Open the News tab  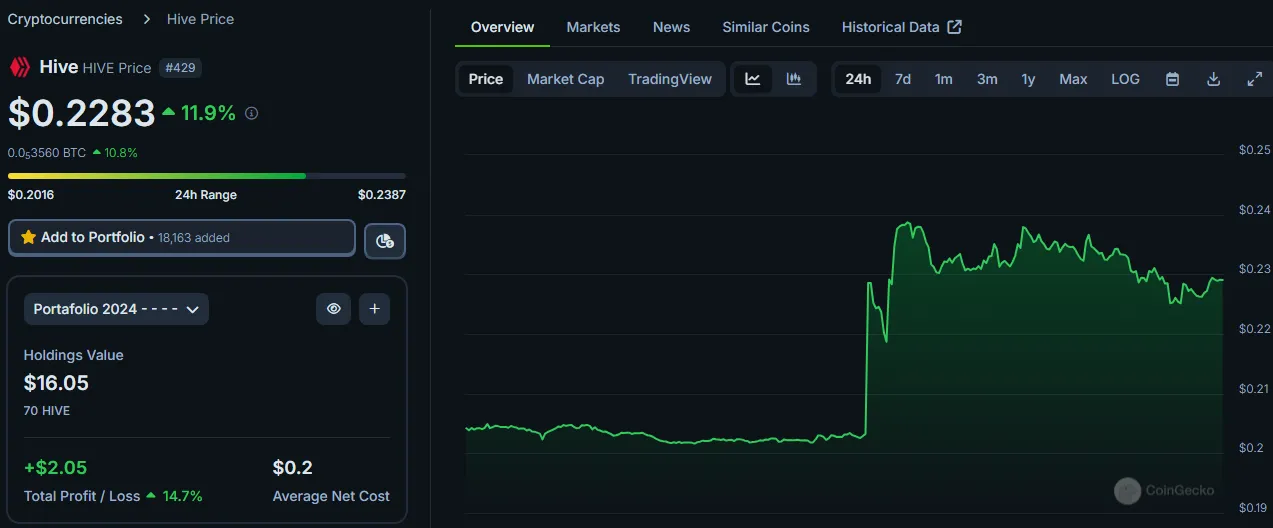point(671,27)
